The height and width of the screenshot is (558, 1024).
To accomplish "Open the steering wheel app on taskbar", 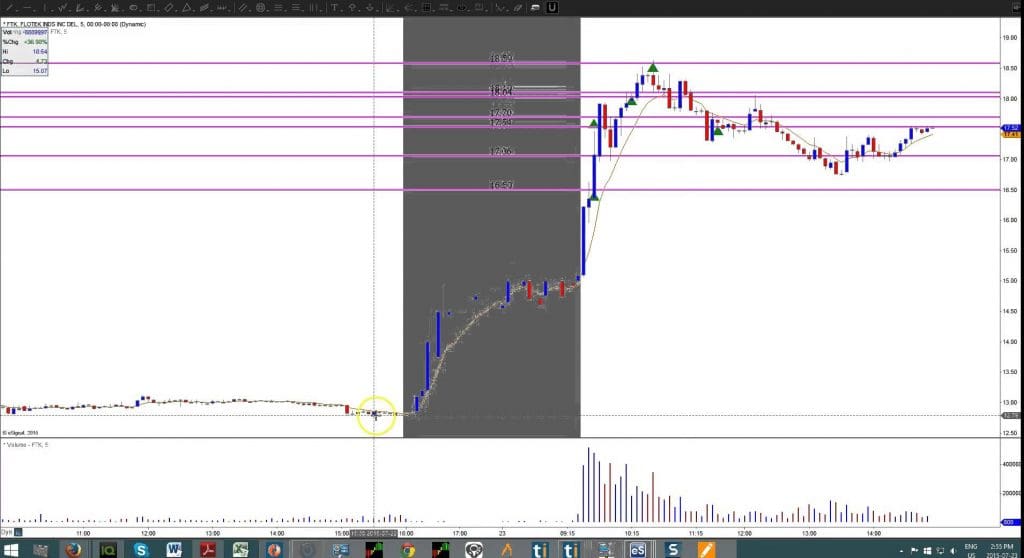I will pos(474,550).
